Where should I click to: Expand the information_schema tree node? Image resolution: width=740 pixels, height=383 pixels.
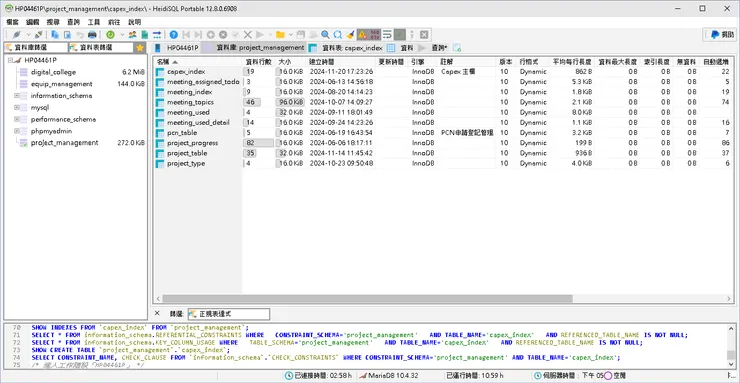coord(17,96)
